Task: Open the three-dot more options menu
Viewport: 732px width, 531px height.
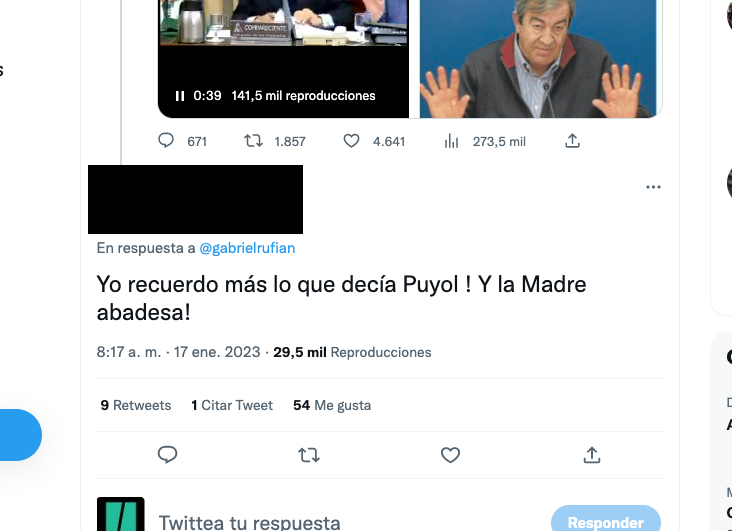Action: point(653,187)
